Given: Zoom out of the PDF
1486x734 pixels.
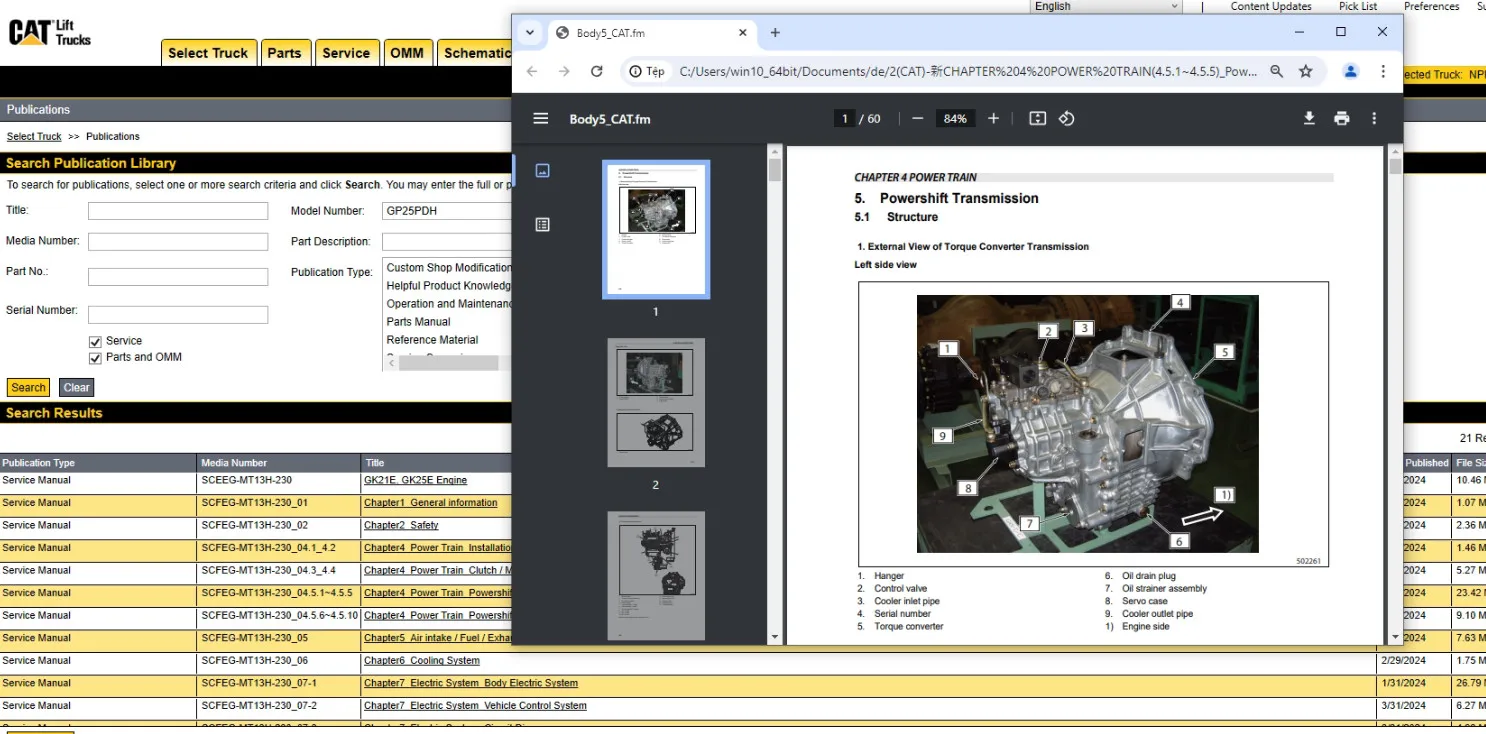Looking at the screenshot, I should point(917,118).
